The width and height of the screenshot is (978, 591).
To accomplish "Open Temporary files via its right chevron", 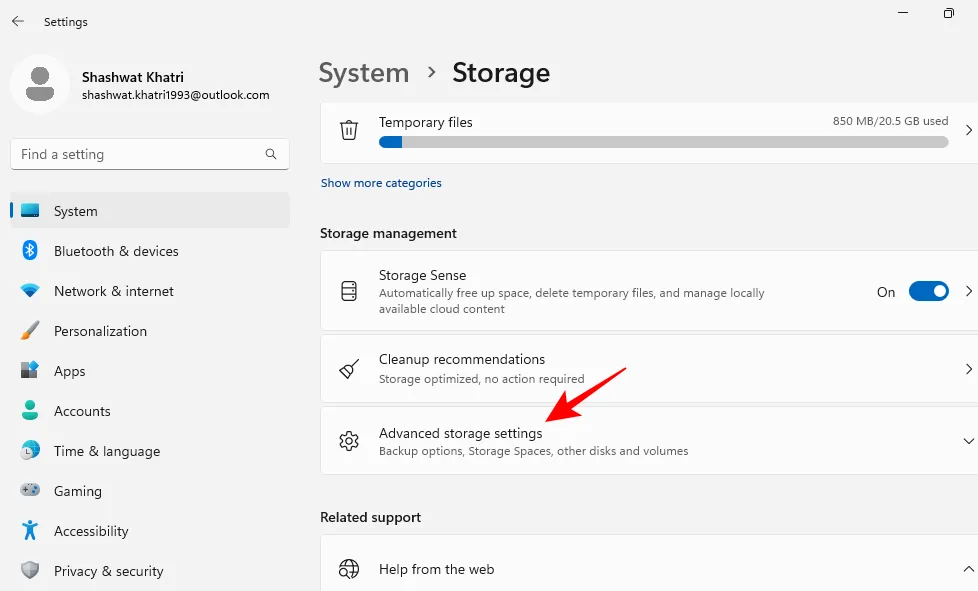I will point(969,130).
